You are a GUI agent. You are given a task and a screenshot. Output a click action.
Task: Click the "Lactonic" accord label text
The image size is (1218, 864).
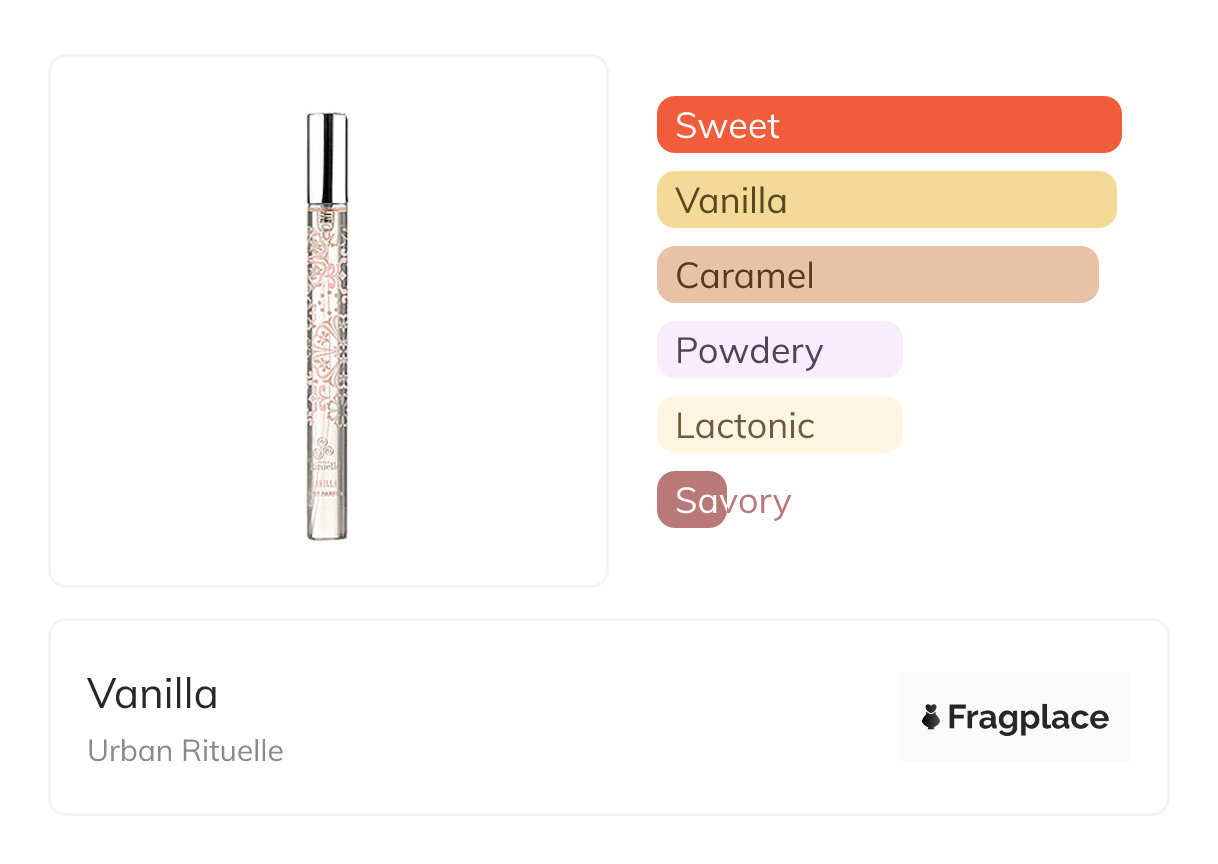(745, 426)
